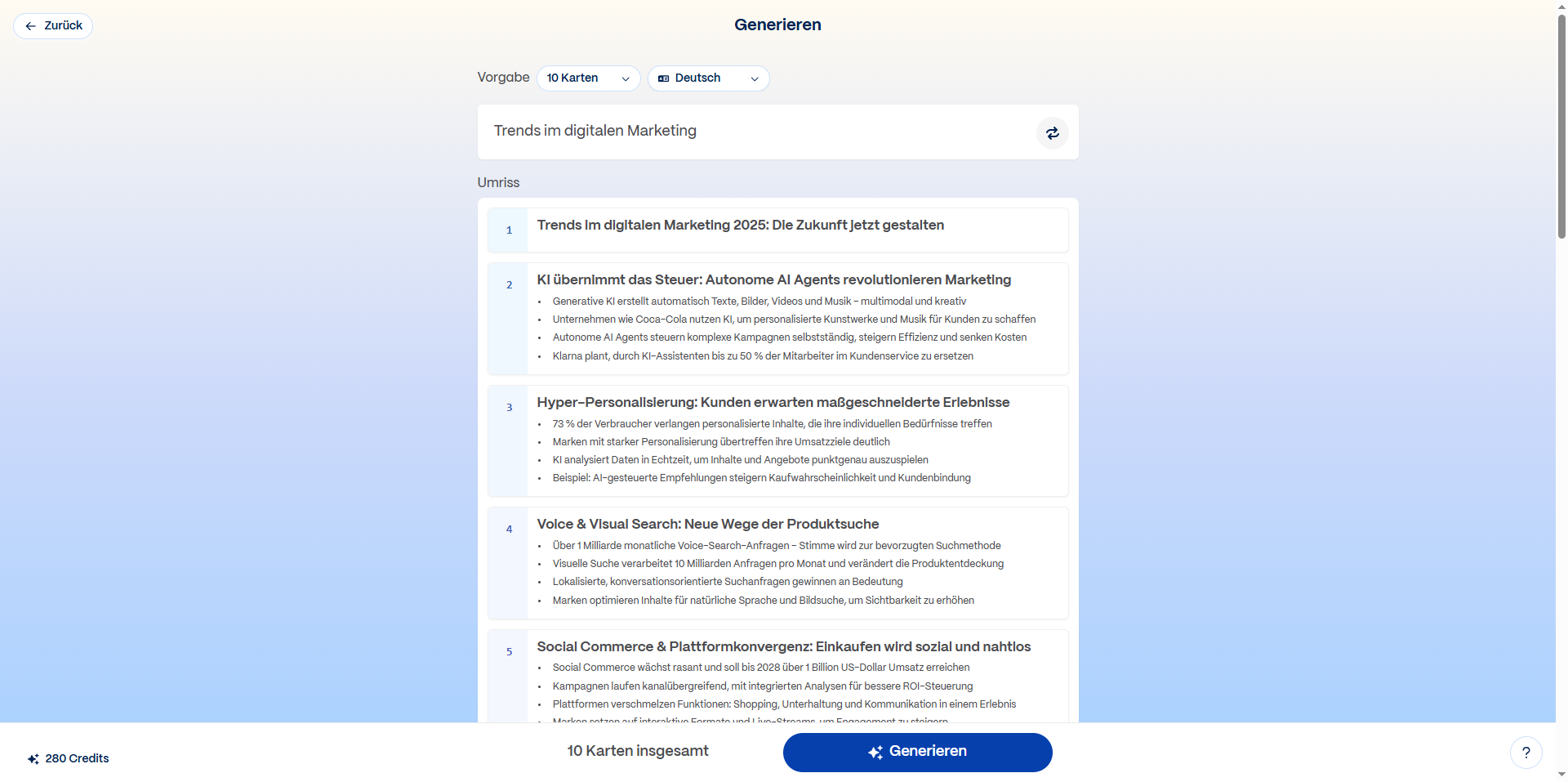1568x782 pixels.
Task: Click the bullet about Coca-Cola using KI
Action: point(794,320)
